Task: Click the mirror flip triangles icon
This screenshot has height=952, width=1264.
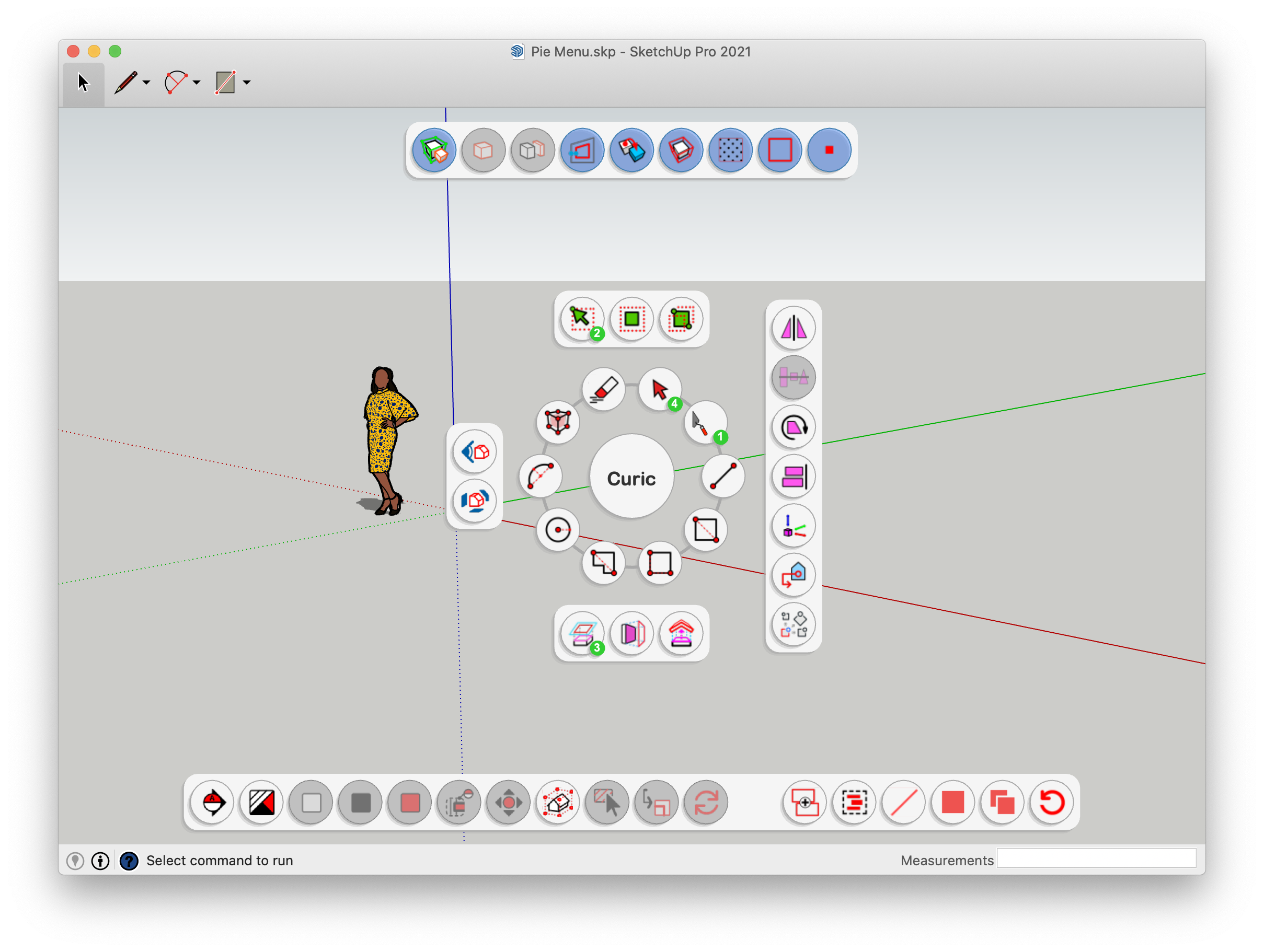Action: [793, 328]
